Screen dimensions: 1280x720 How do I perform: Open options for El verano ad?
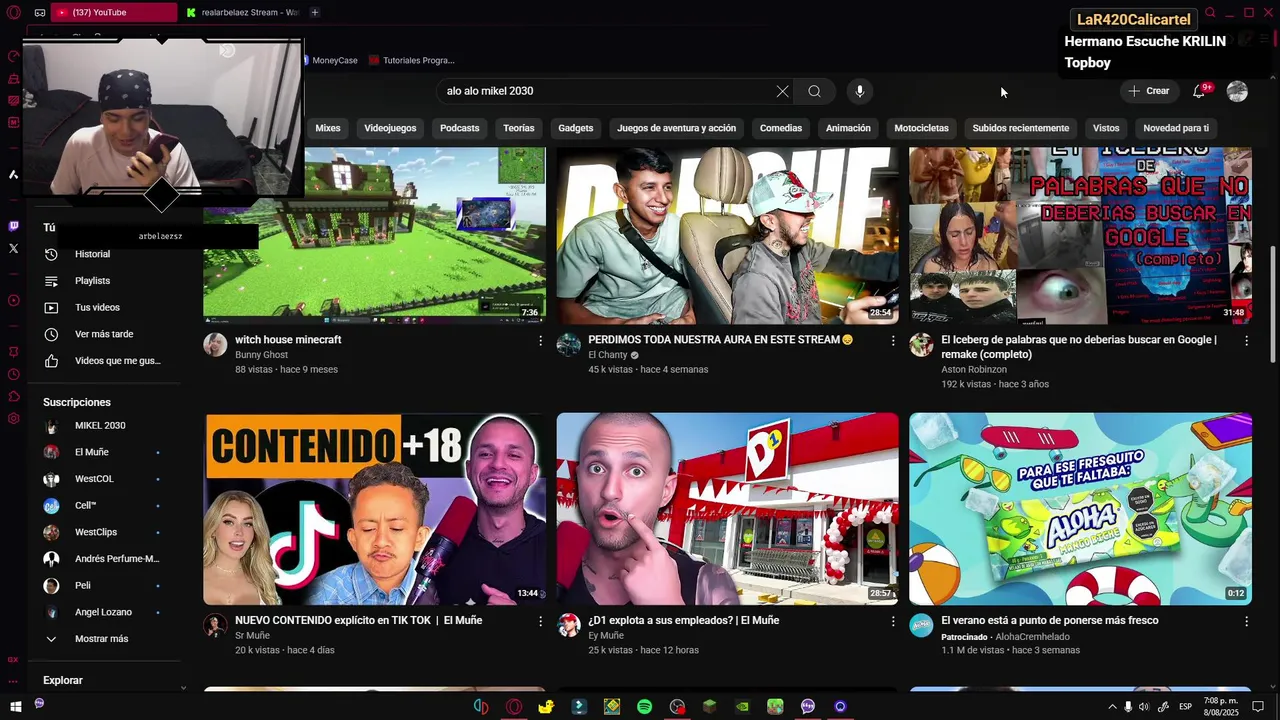click(1246, 621)
